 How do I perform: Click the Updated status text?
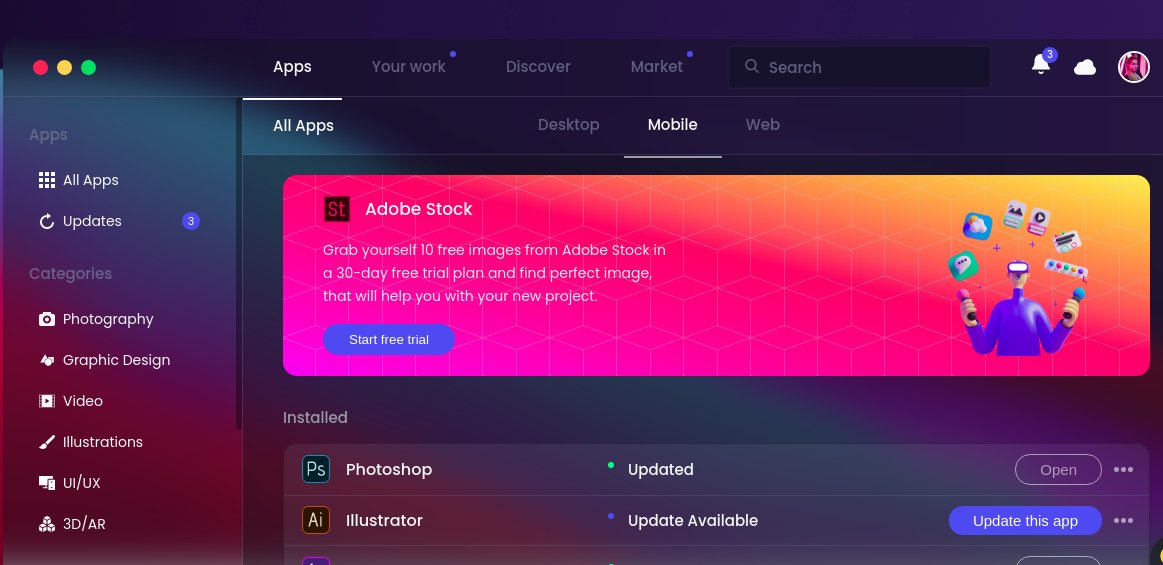click(x=661, y=469)
